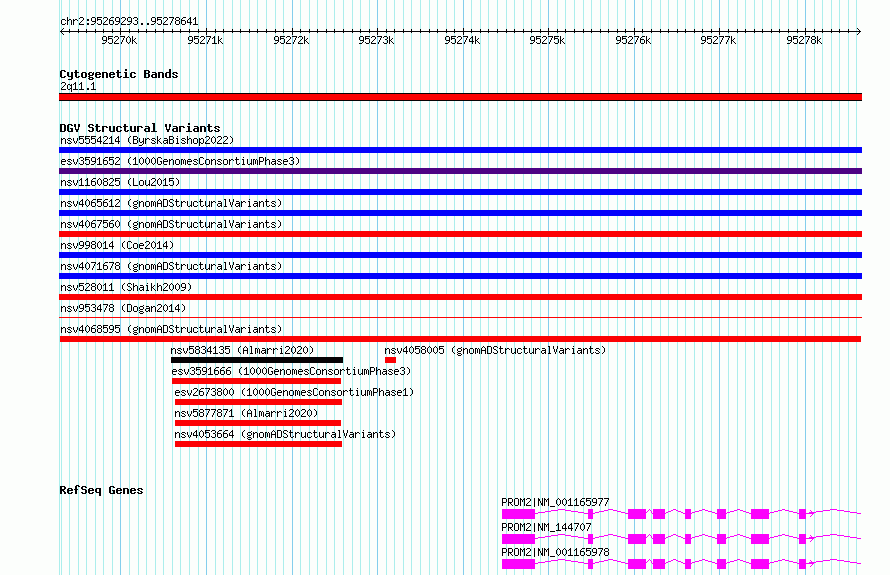Click the esv3591652 (1000GenomesConsortiumPhase3) label
890x575 pixels.
click(180, 161)
